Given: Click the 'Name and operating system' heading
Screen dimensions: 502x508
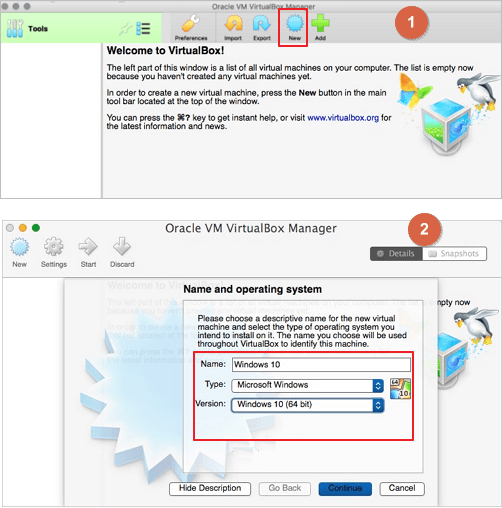Looking at the screenshot, I should click(253, 289).
